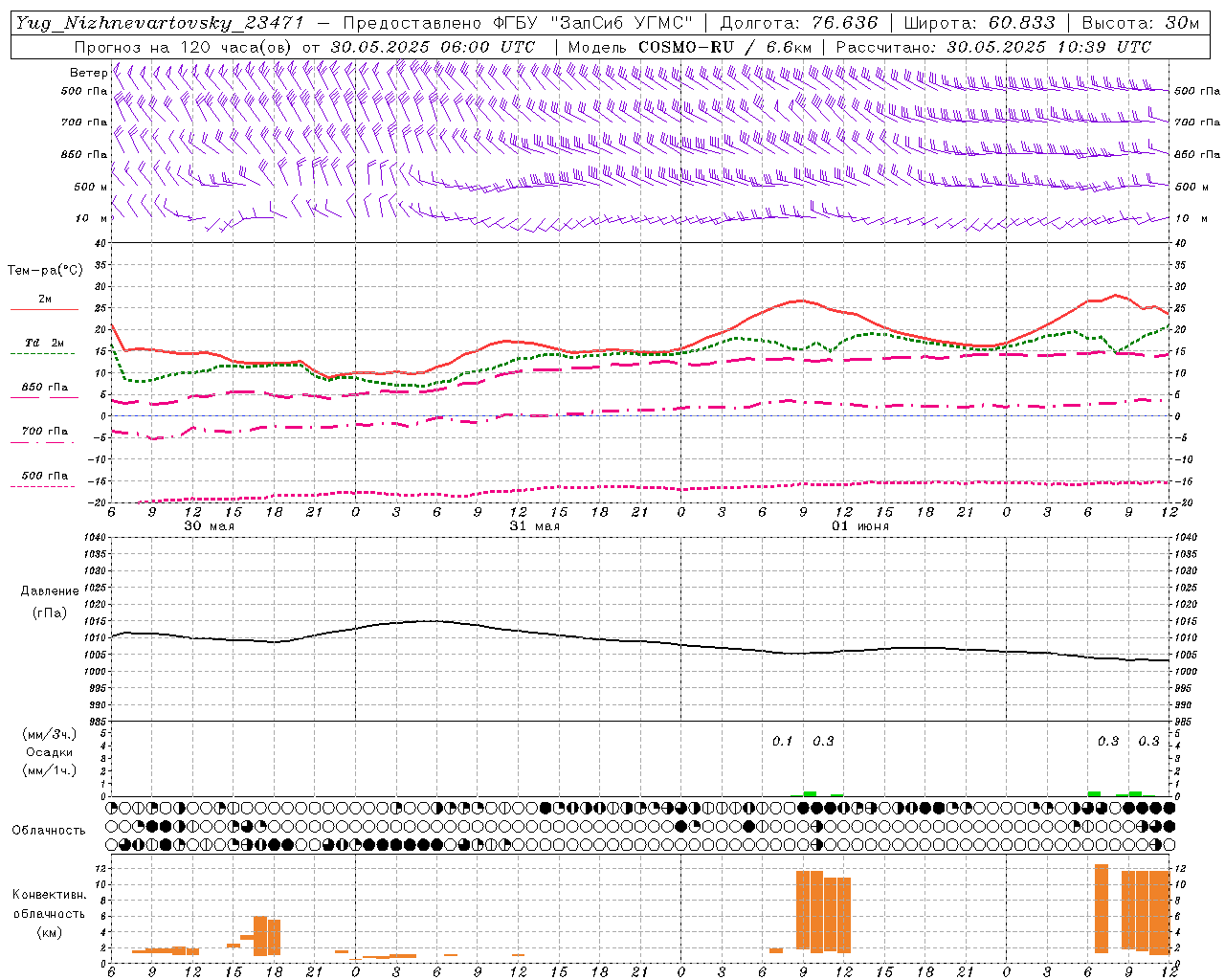Select the "Долгота: 76.636" header text
Viewport: 1225px width, 980px height.
(x=799, y=23)
